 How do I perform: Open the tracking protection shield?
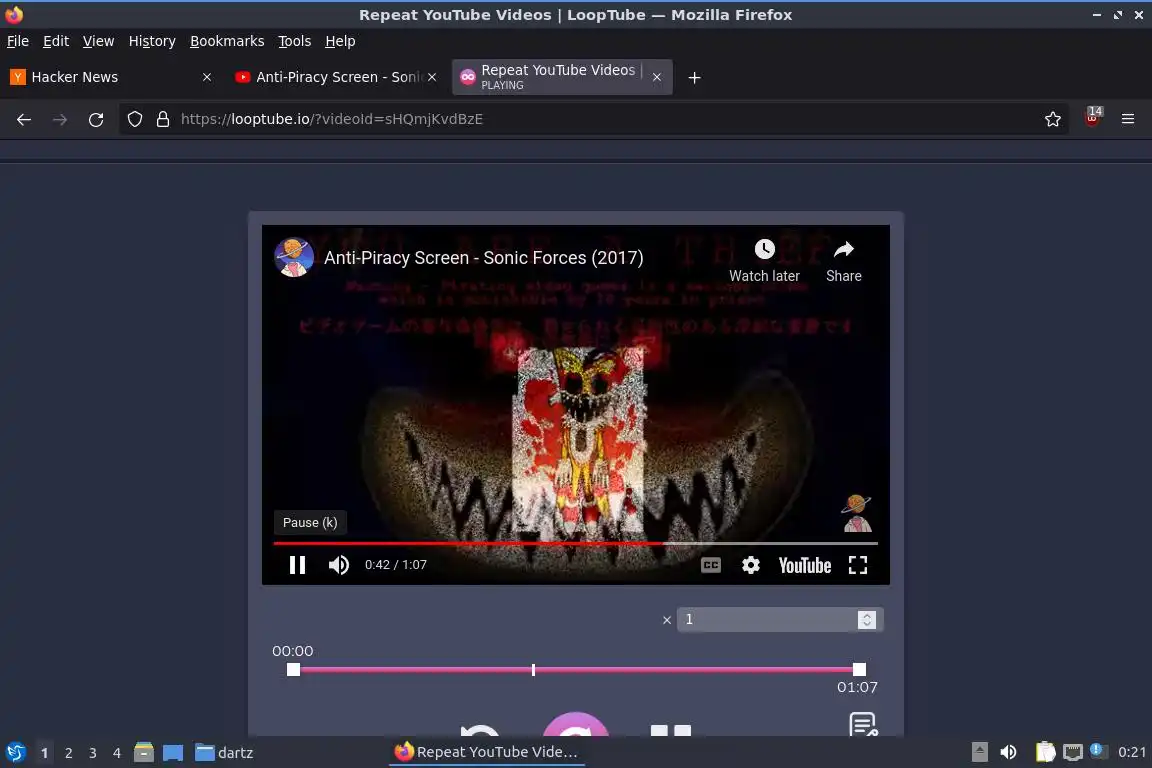tap(134, 119)
